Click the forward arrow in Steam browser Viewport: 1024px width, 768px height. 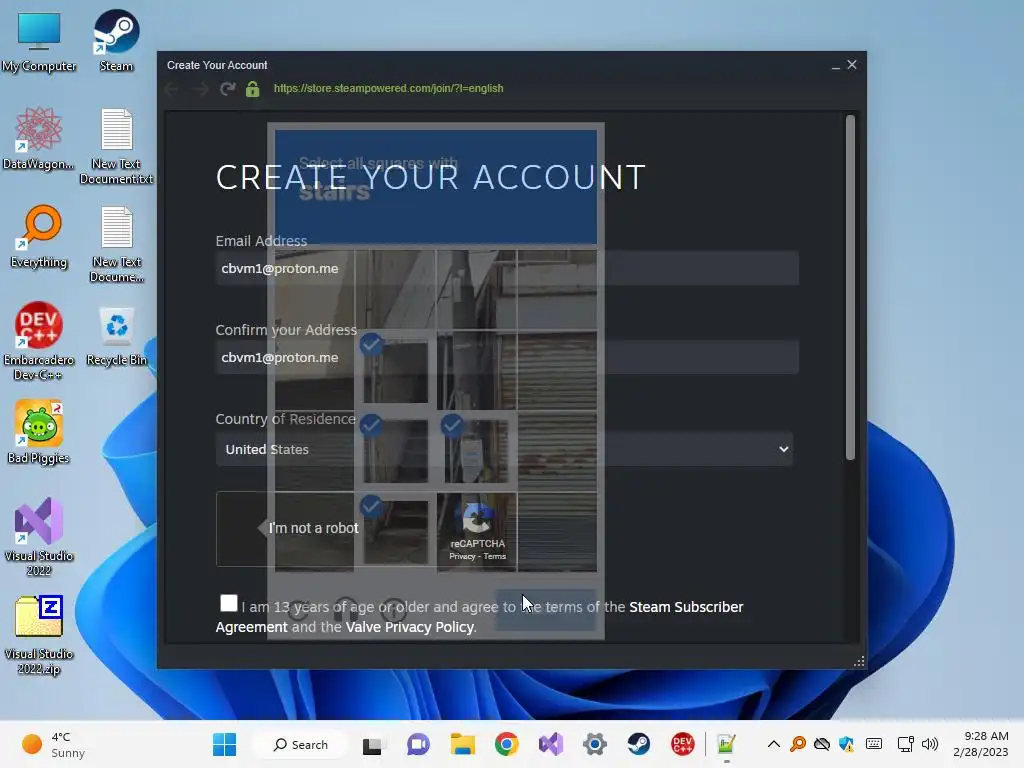(x=200, y=89)
